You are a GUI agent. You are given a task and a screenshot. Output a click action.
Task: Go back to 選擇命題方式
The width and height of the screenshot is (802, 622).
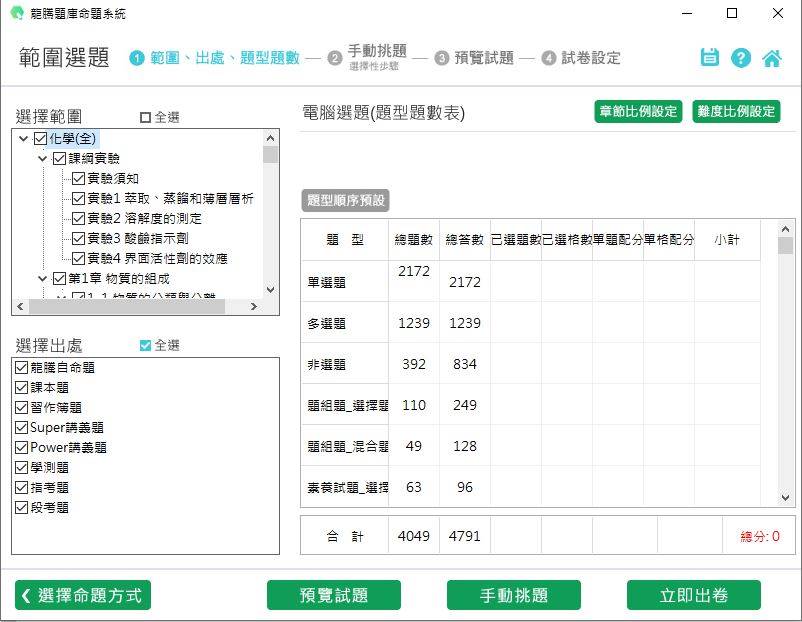(83, 595)
